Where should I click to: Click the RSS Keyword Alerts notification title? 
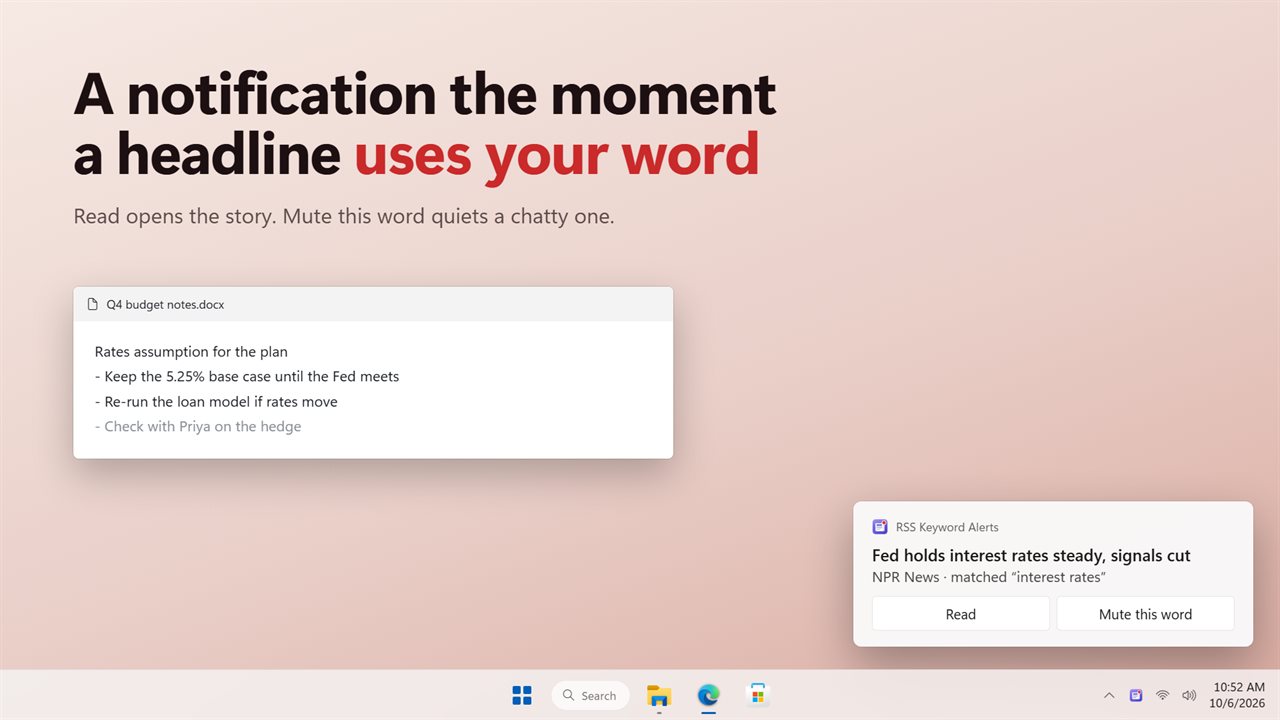click(x=946, y=527)
